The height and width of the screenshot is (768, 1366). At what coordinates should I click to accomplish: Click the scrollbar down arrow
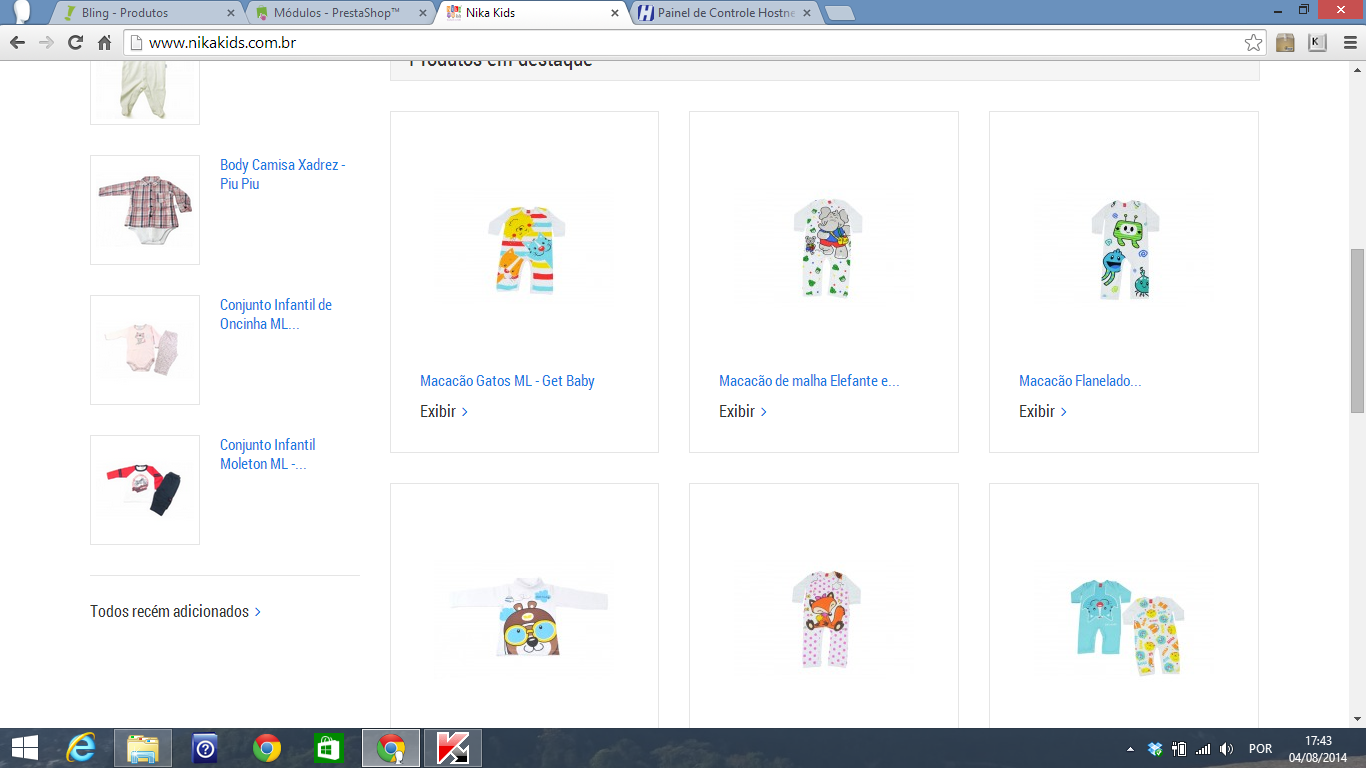[1357, 719]
